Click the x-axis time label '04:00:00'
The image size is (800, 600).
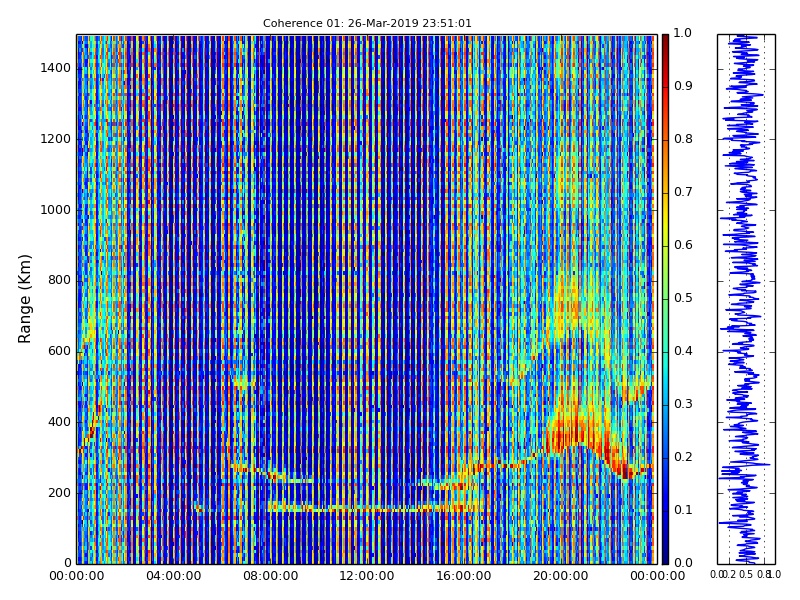173,577
